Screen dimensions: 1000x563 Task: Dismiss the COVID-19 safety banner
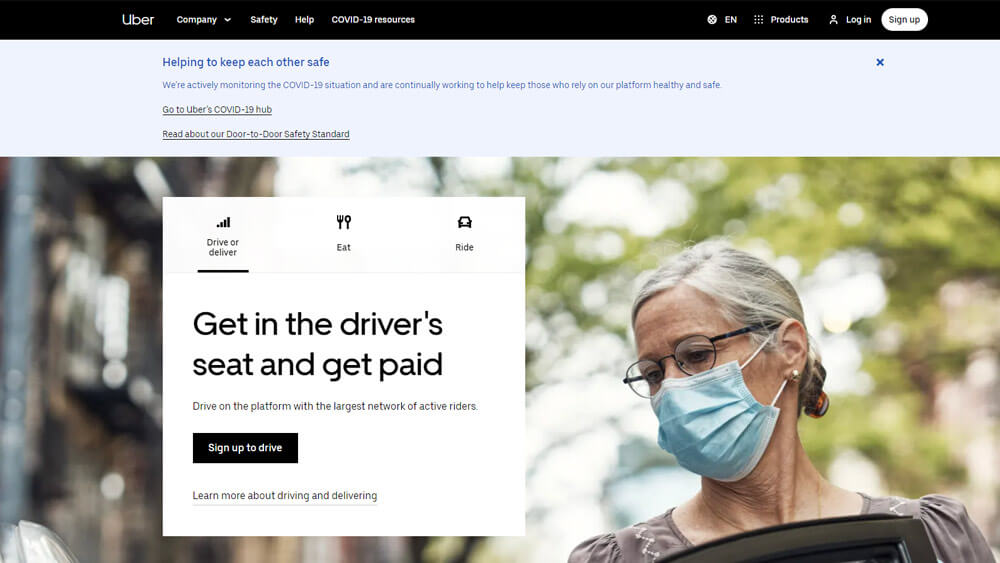click(879, 62)
